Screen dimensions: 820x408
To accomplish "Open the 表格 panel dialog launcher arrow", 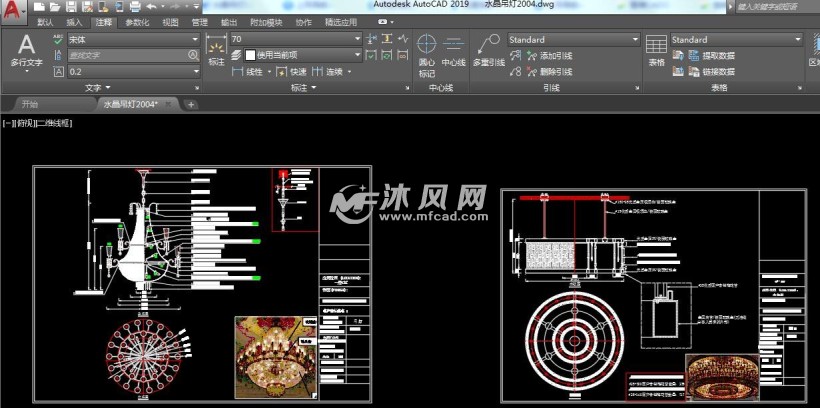I will coord(801,88).
